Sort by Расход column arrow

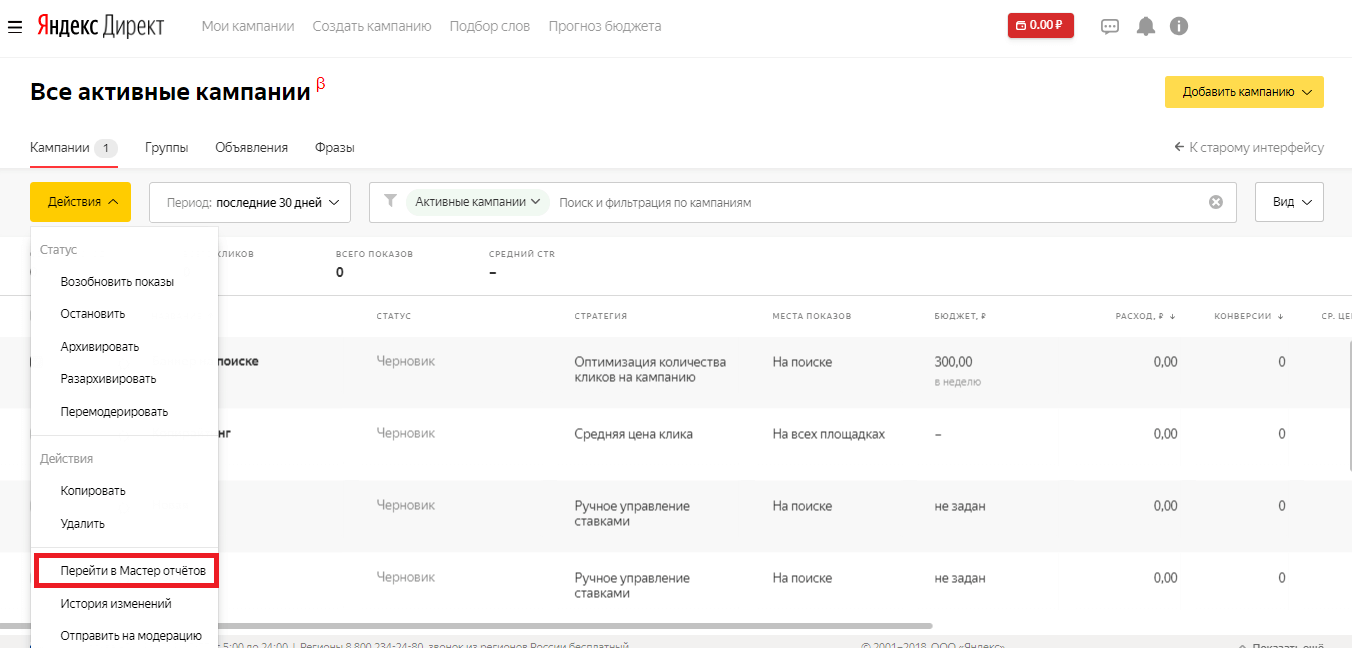[1172, 316]
